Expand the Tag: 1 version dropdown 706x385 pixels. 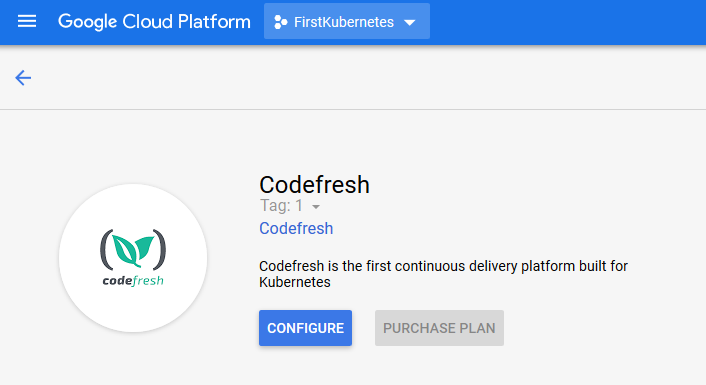(x=290, y=206)
